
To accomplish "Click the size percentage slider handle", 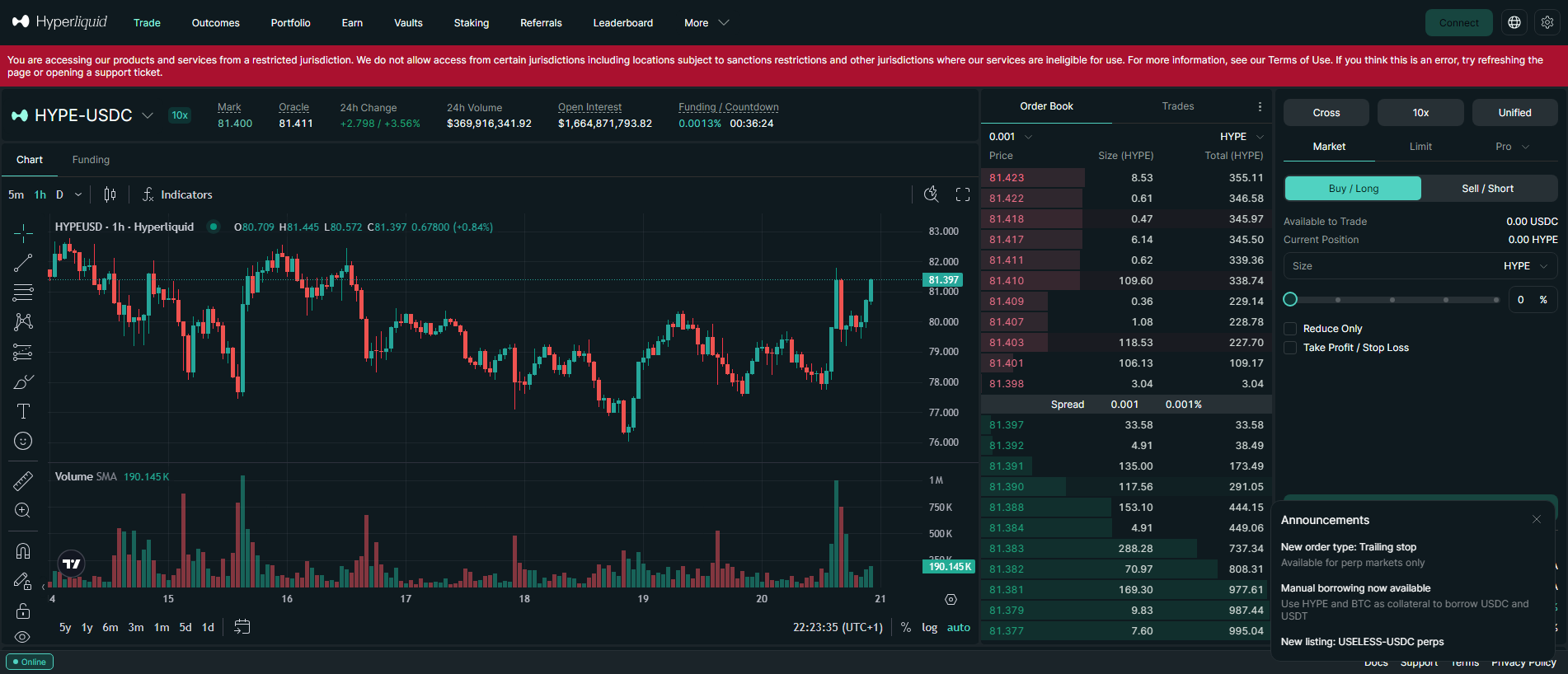I will [1290, 299].
